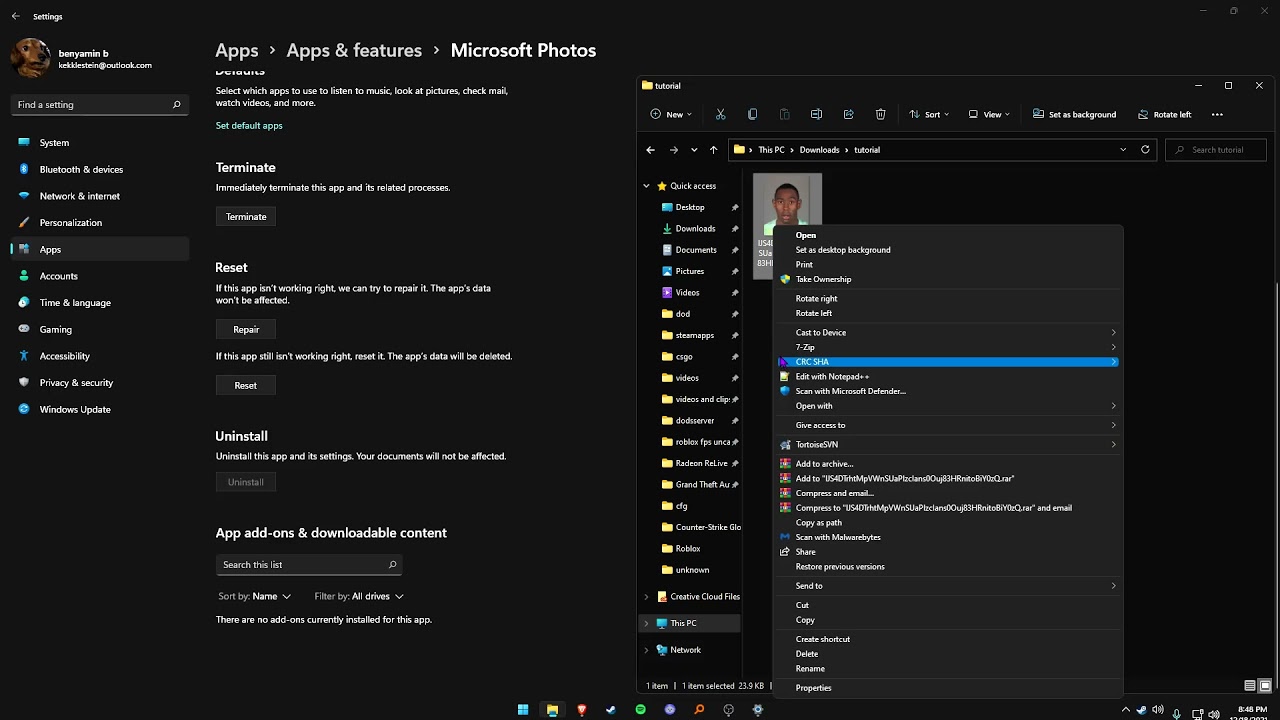Image resolution: width=1280 pixels, height=720 pixels.
Task: Click the Search this list field
Action: [x=309, y=565]
